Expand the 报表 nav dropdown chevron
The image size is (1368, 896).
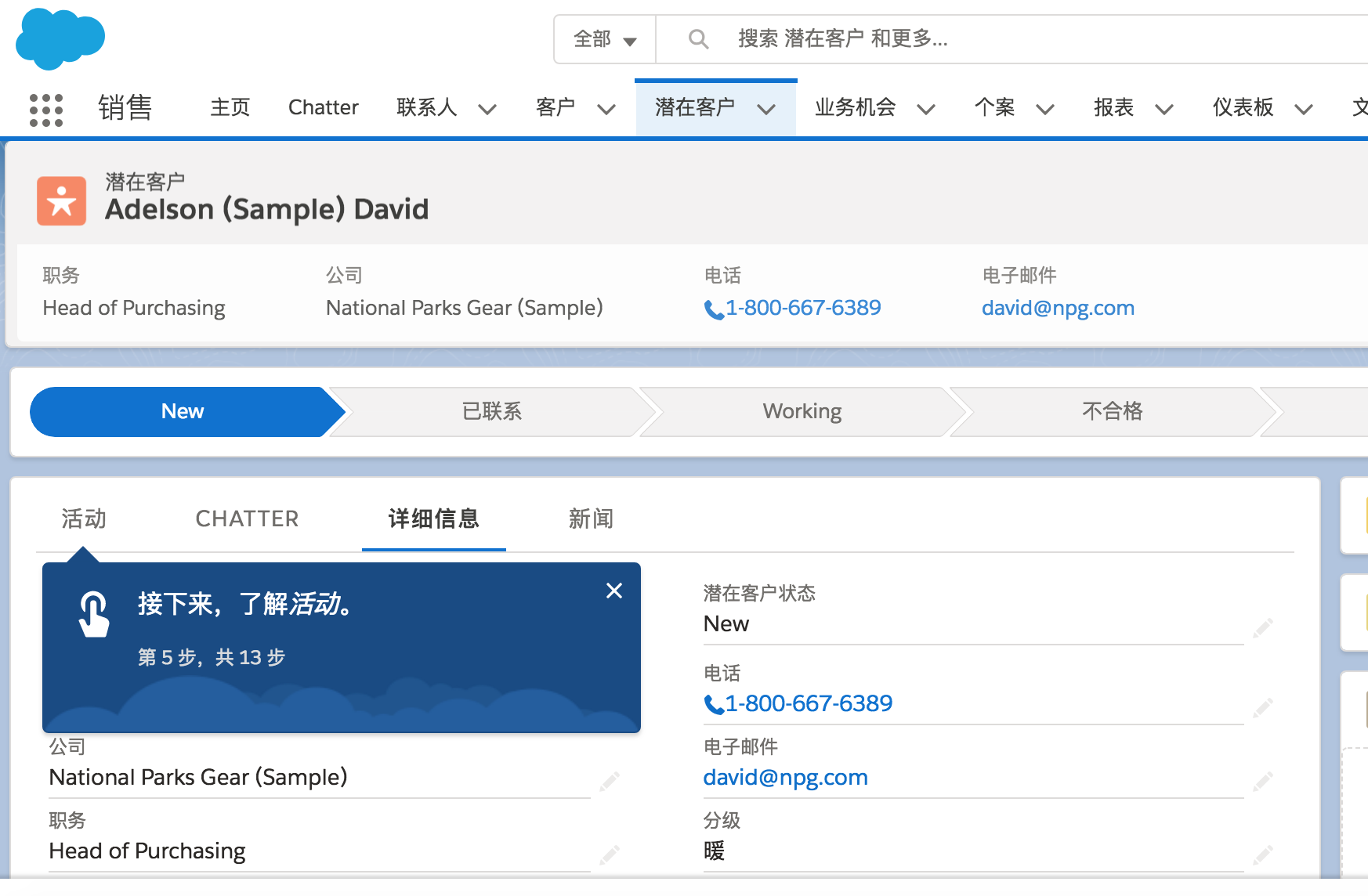tap(1164, 109)
